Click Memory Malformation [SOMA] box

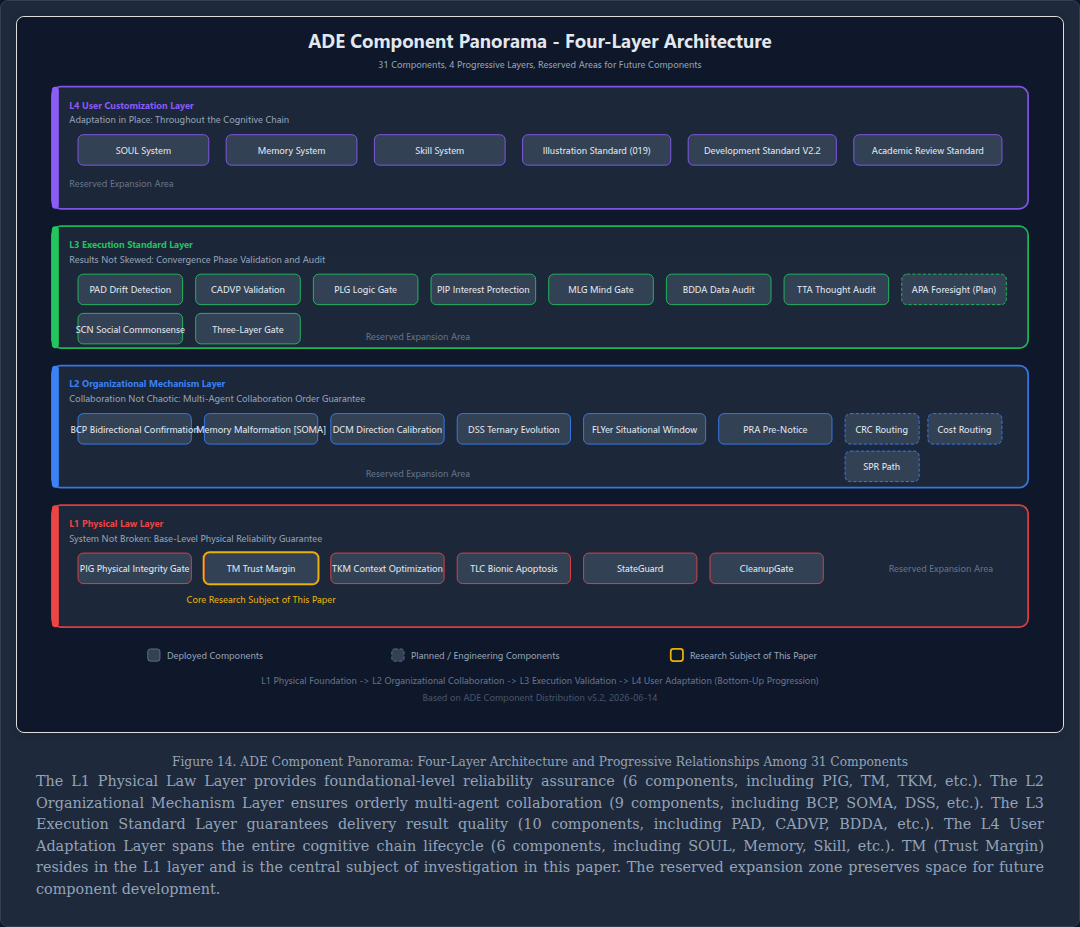(x=261, y=429)
